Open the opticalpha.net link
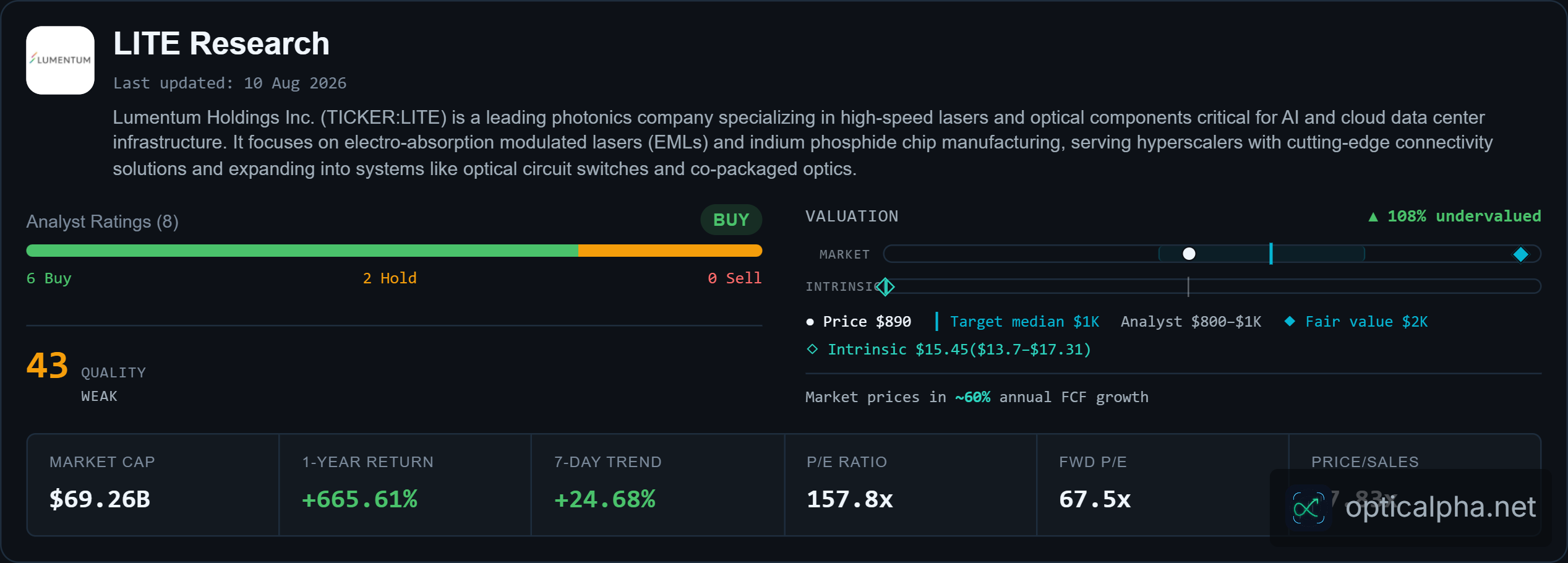Screen dimensions: 1568x563 click(x=1440, y=507)
